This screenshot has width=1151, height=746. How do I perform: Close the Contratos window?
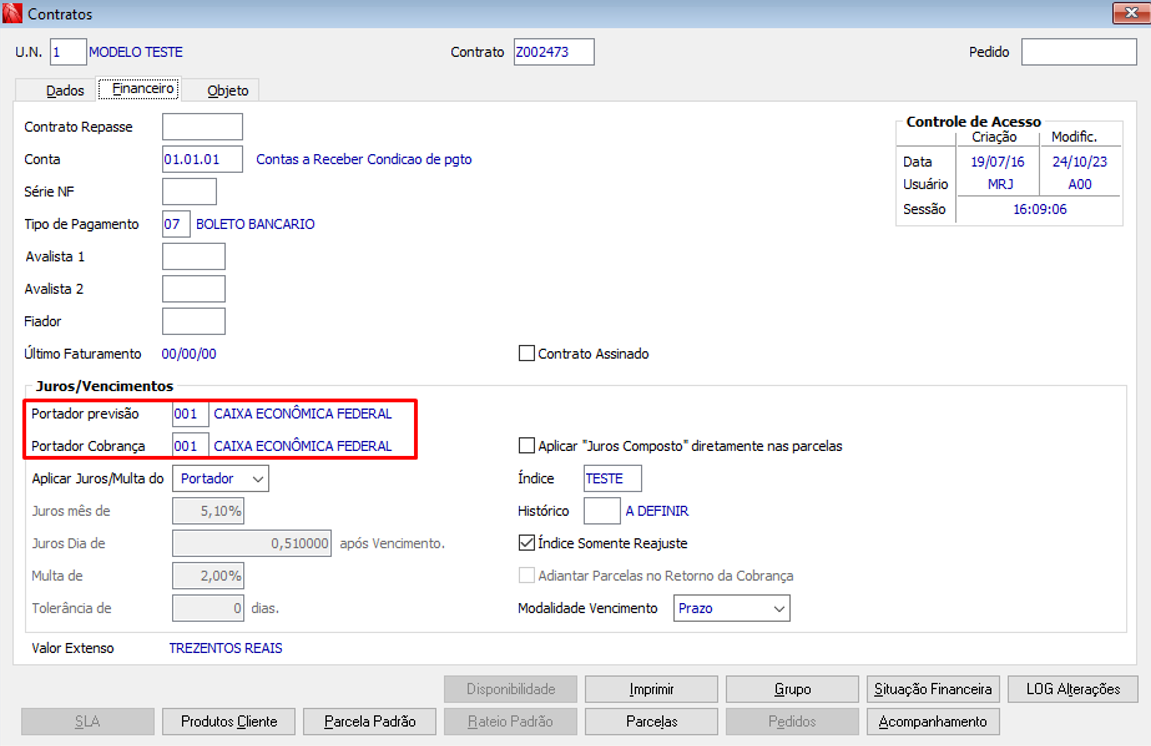1131,12
